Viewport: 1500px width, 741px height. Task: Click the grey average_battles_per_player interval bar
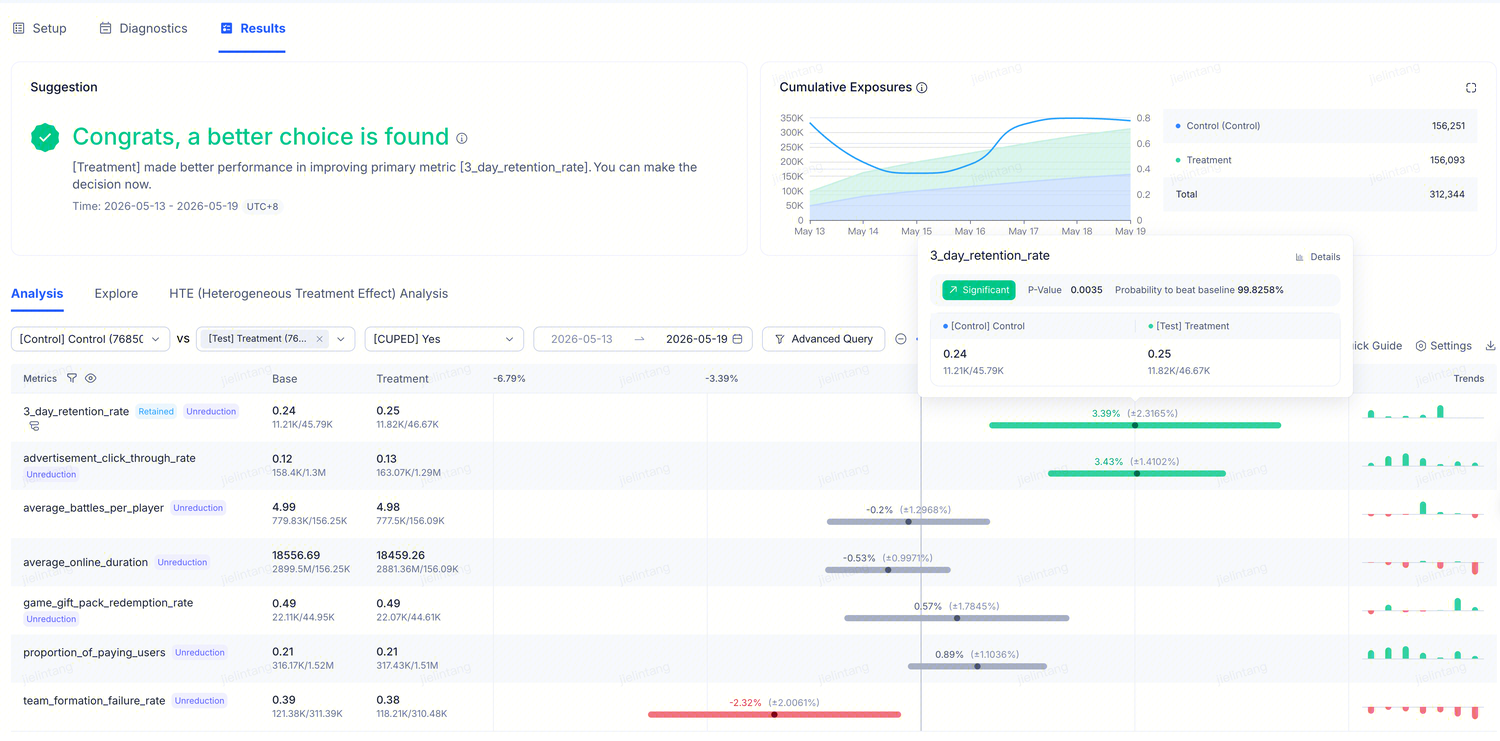[x=908, y=521]
